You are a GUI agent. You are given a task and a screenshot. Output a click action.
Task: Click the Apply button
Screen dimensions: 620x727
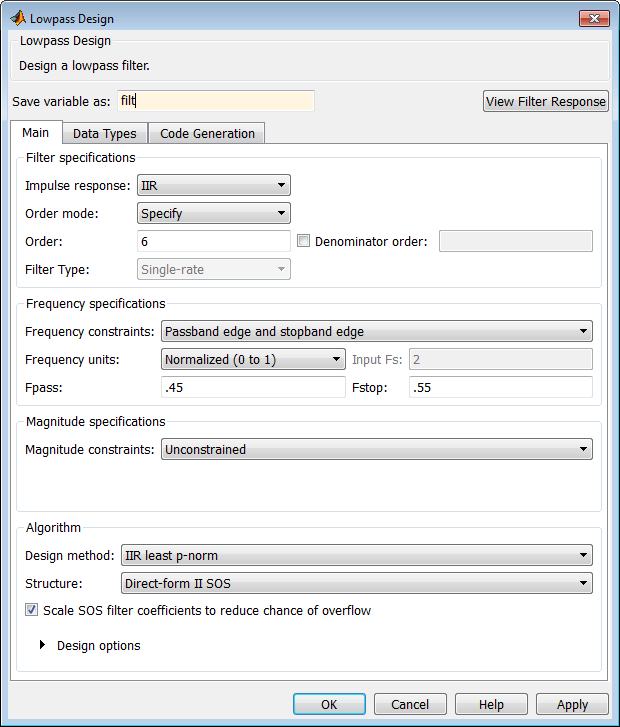pyautogui.click(x=572, y=704)
